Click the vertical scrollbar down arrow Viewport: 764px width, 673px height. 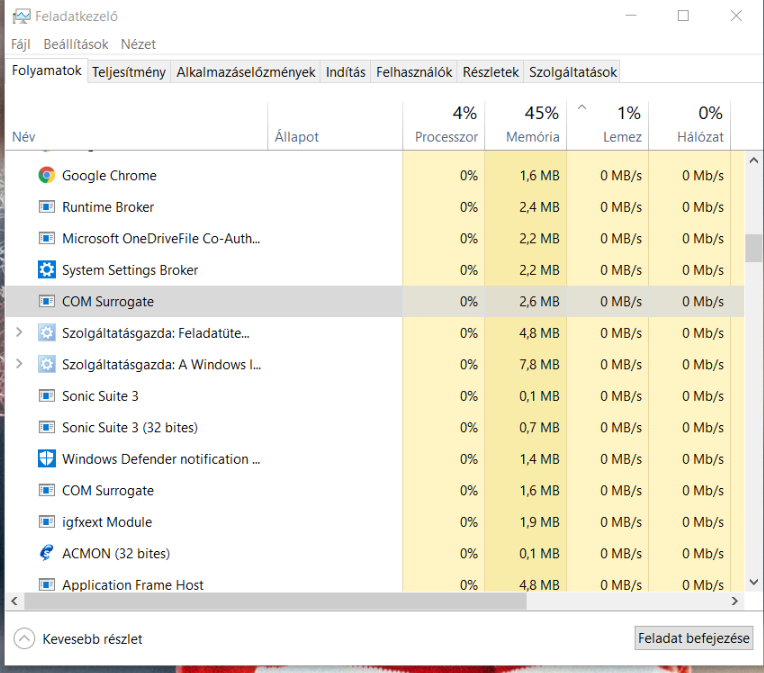(754, 582)
